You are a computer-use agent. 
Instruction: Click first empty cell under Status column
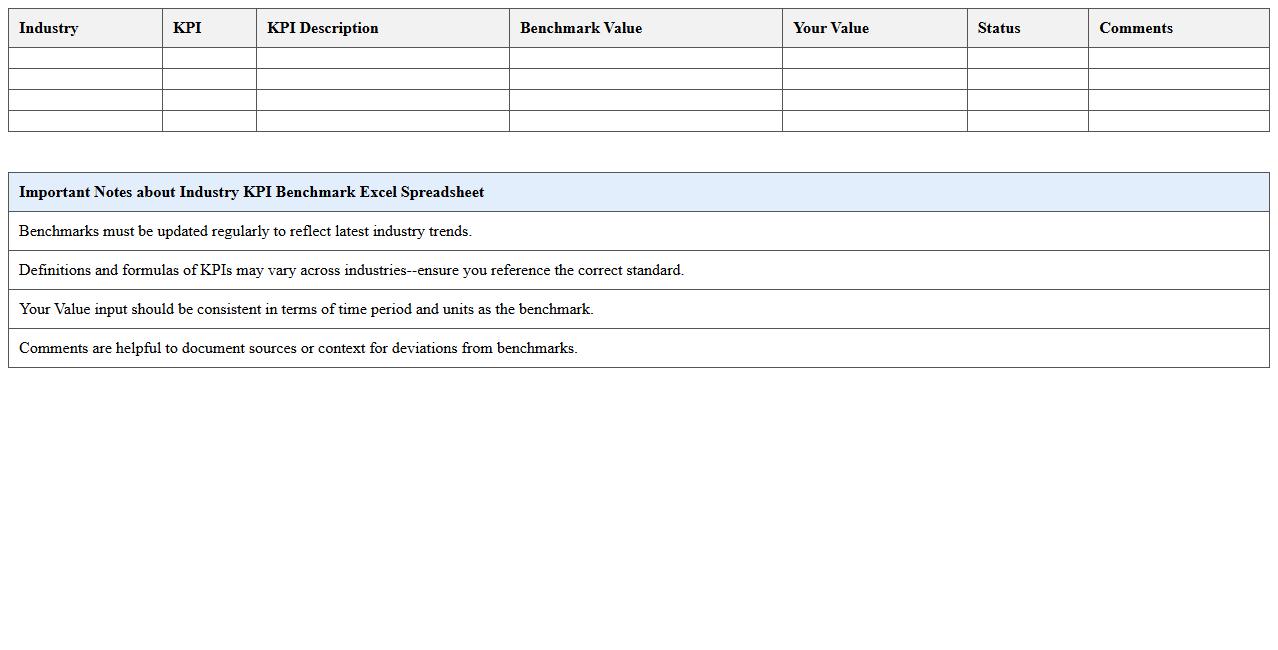[1027, 58]
